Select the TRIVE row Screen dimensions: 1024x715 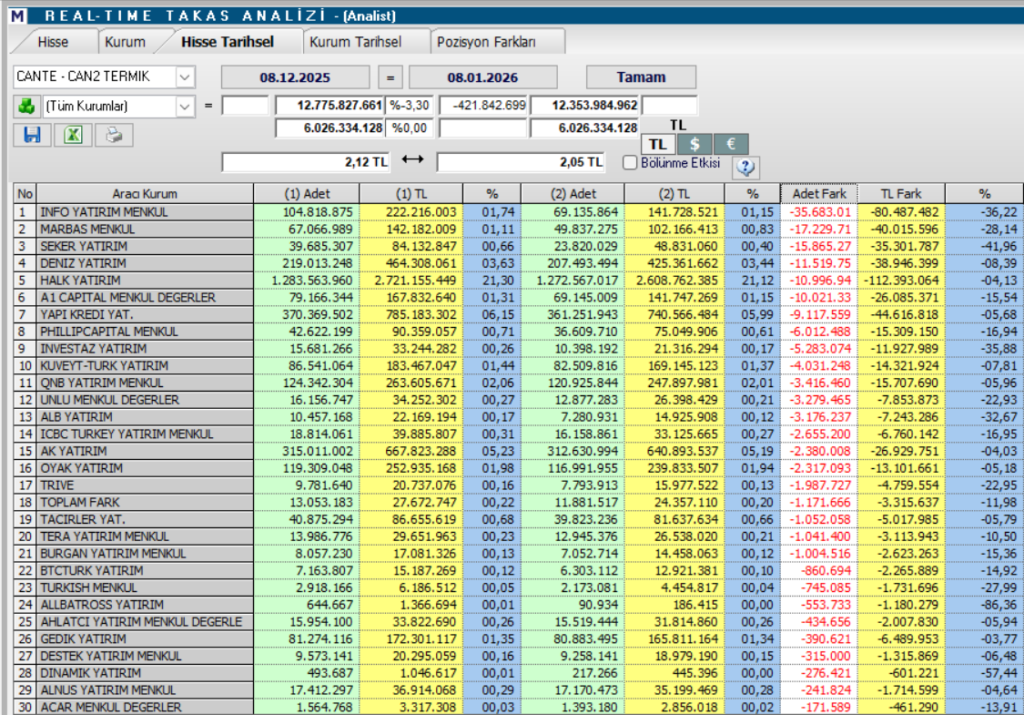(519, 485)
